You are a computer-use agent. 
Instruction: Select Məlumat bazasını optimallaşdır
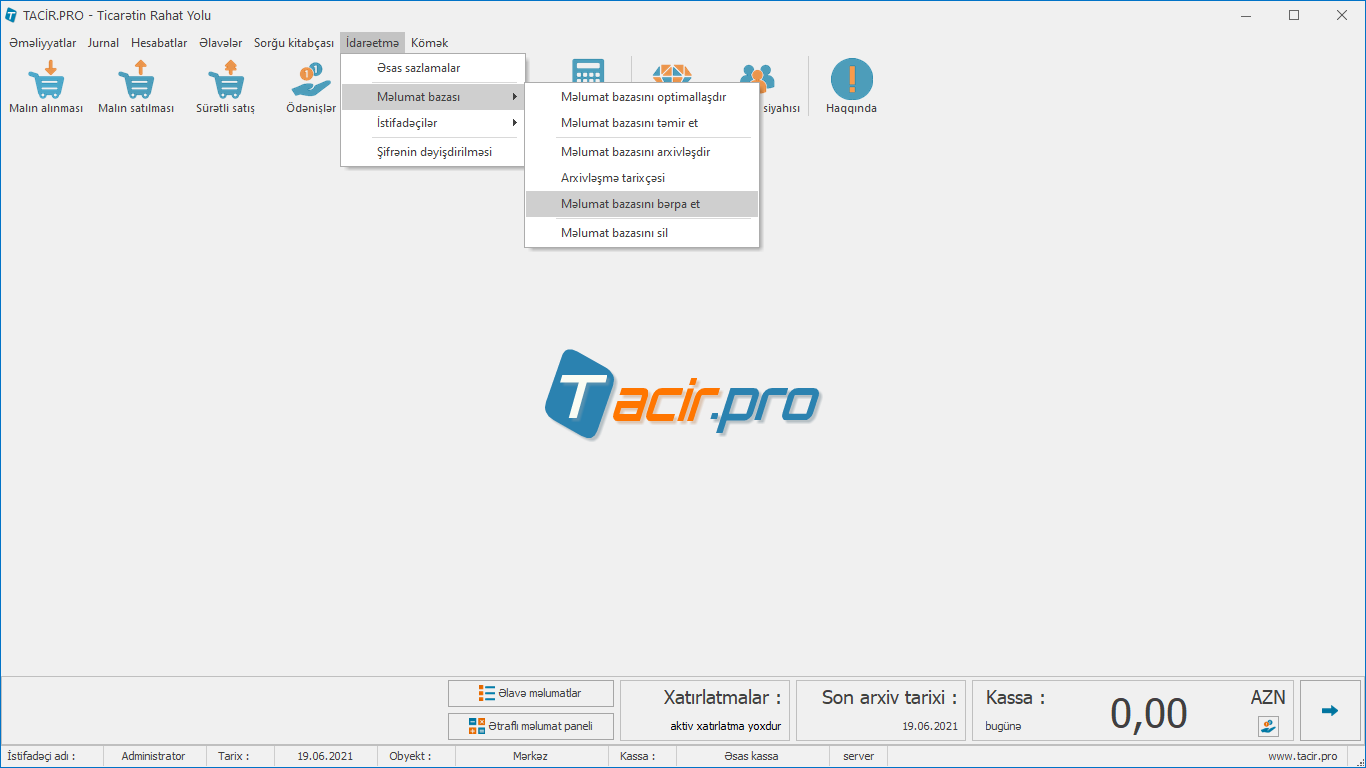coord(641,97)
